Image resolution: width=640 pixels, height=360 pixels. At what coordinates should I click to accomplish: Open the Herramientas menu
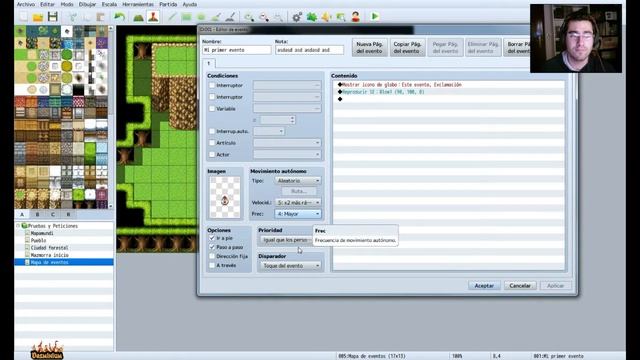138,4
